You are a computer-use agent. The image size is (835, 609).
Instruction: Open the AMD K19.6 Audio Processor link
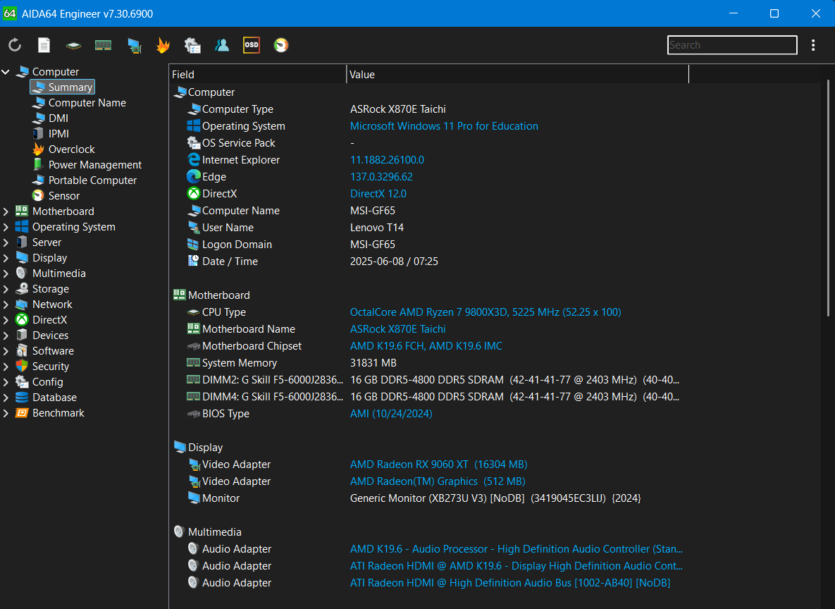(516, 549)
